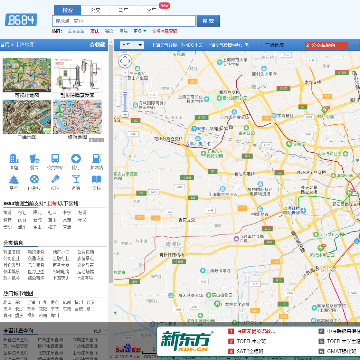This screenshot has width=360, height=360.
Task: Zoom out with the map minus button
Action: pos(125,114)
